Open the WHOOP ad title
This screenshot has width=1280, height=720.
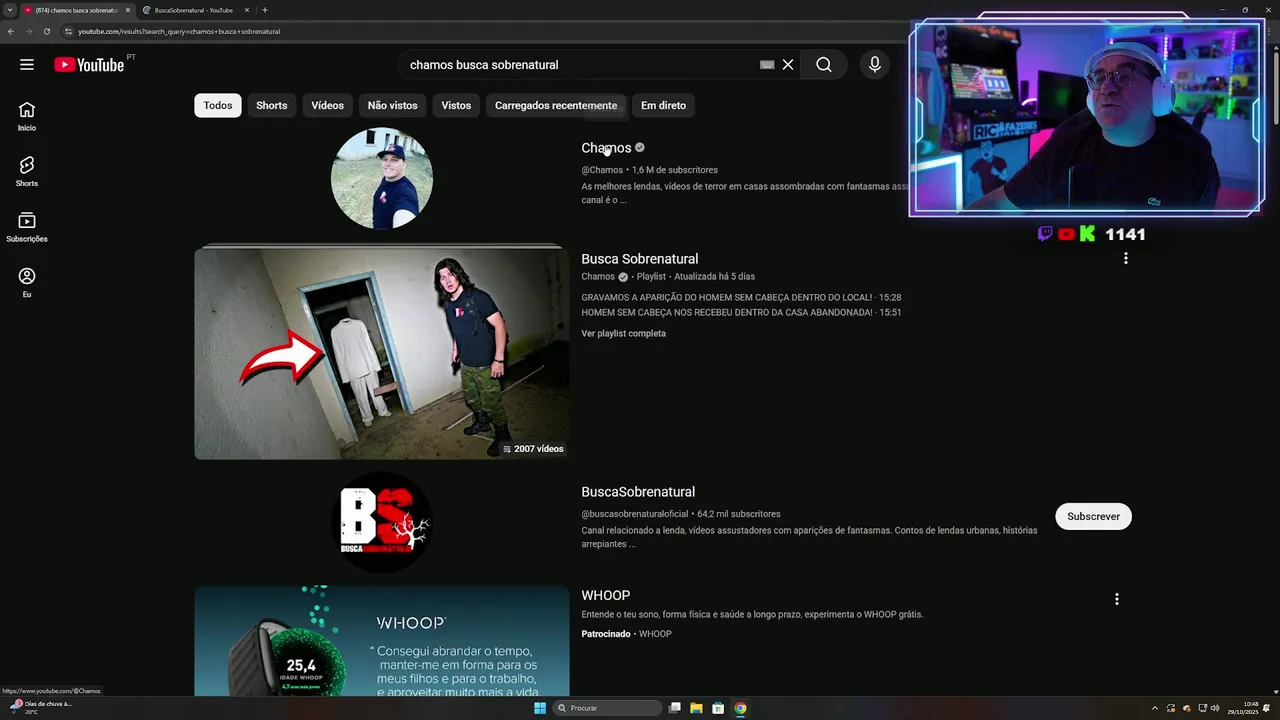[606, 596]
